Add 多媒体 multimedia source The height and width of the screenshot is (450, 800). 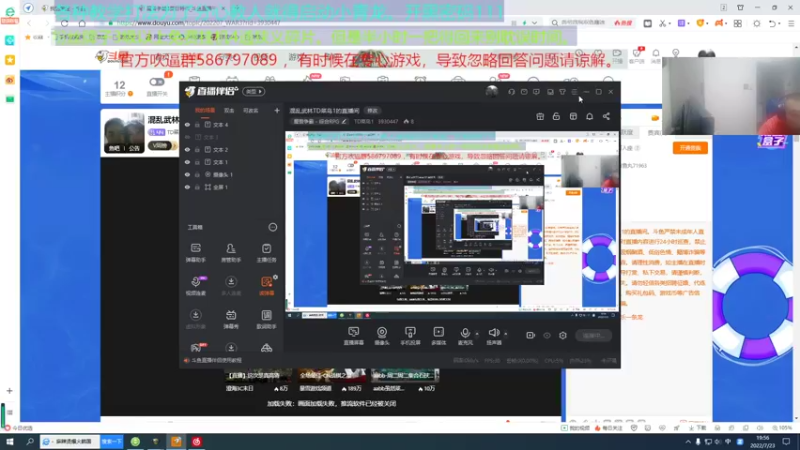click(x=438, y=336)
